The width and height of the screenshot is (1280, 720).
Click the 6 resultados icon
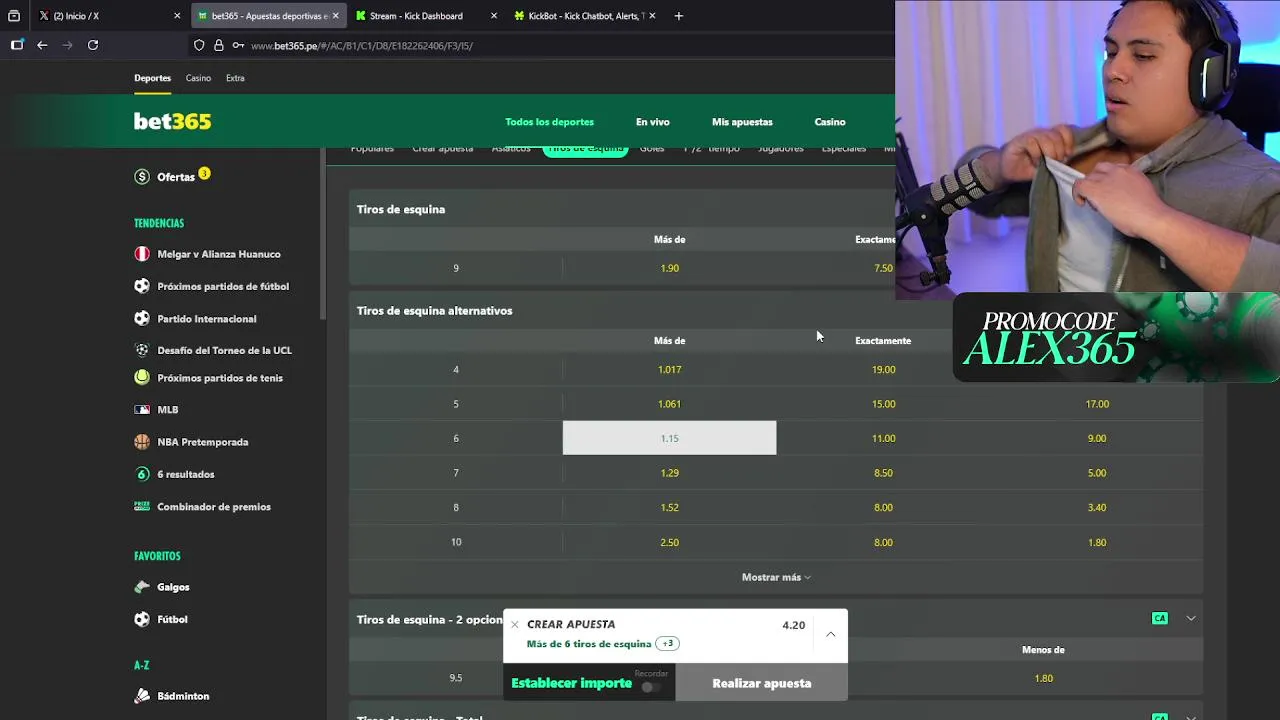pyautogui.click(x=142, y=474)
